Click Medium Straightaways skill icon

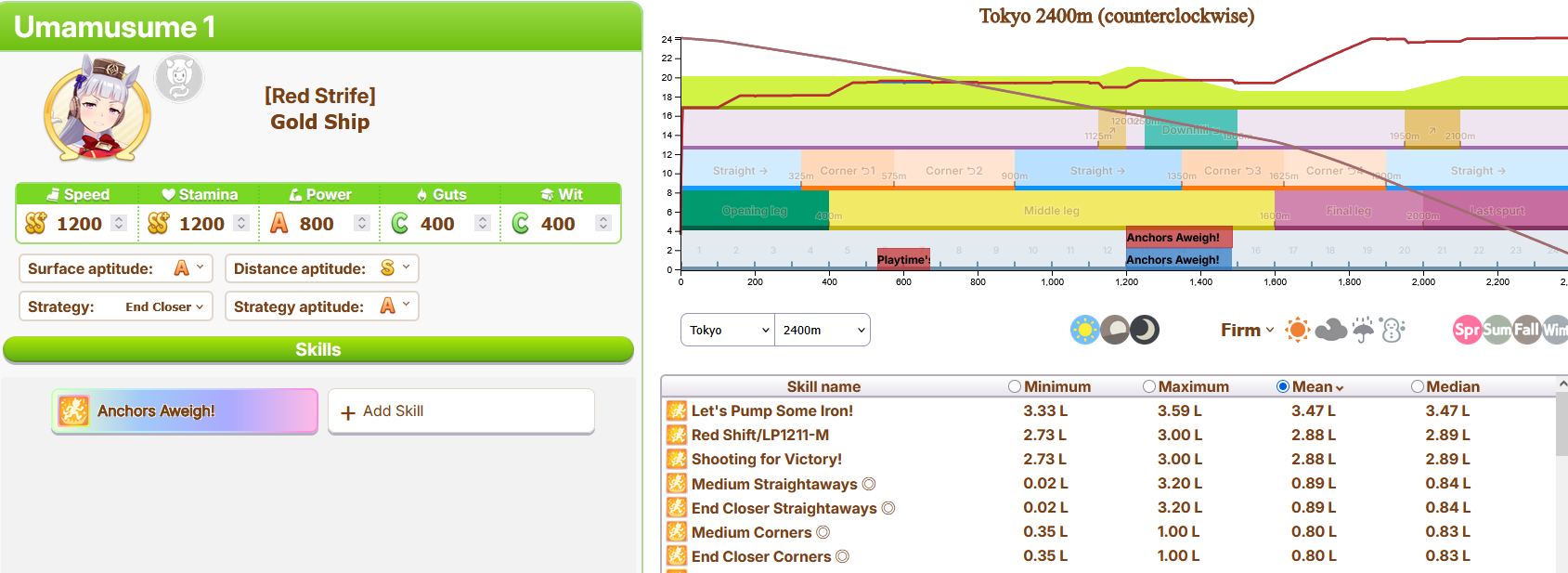click(x=677, y=483)
